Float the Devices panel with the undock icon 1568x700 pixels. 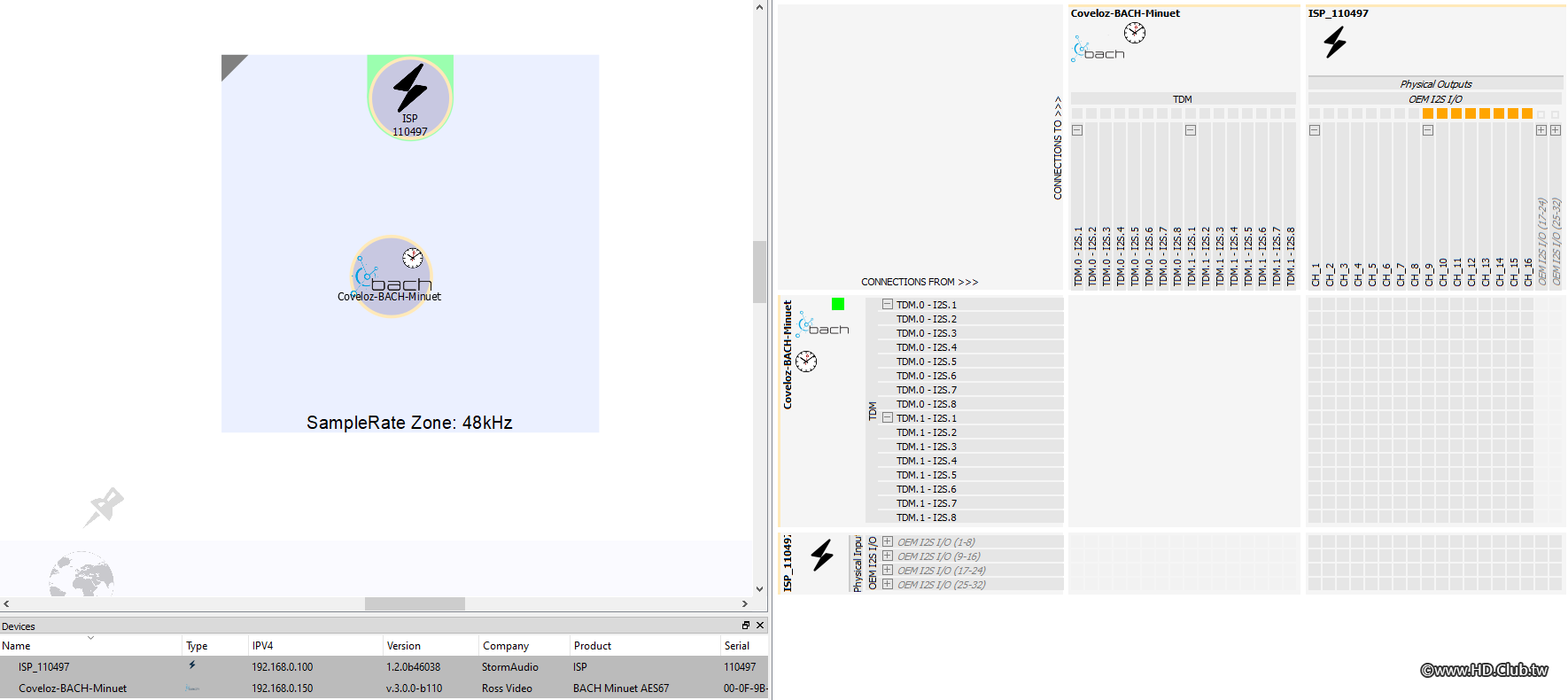pyautogui.click(x=746, y=626)
